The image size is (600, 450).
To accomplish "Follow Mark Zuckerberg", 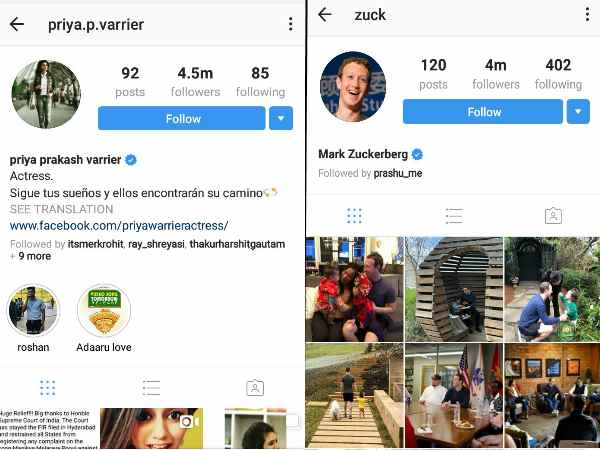I will 483,112.
